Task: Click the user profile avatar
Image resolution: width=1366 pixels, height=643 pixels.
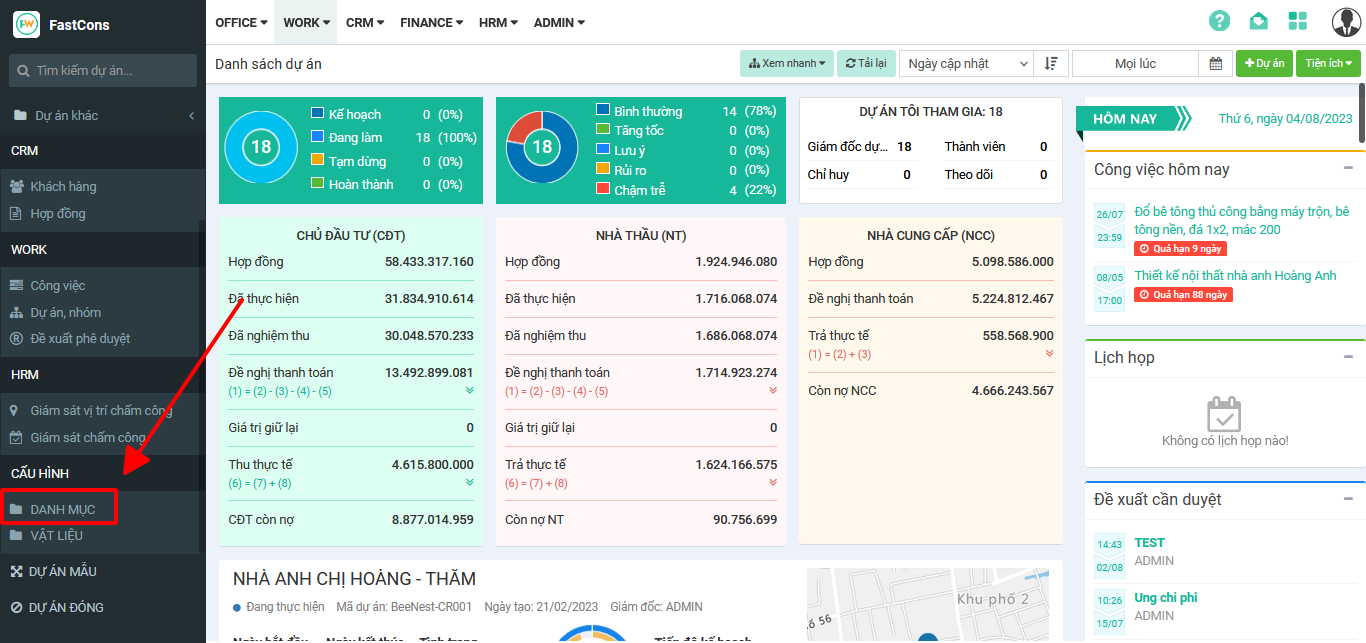Action: [1345, 22]
